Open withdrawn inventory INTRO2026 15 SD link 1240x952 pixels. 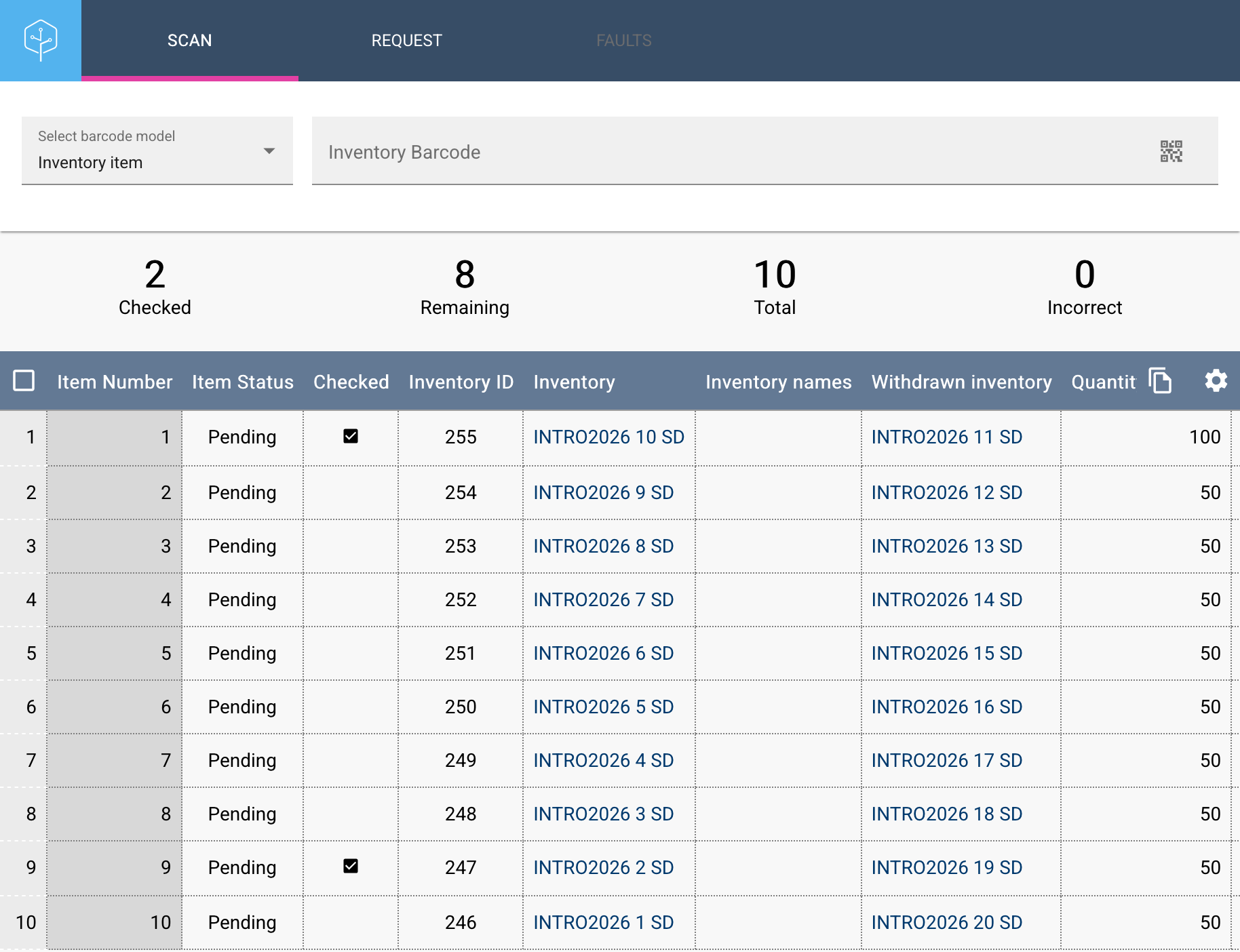(947, 653)
